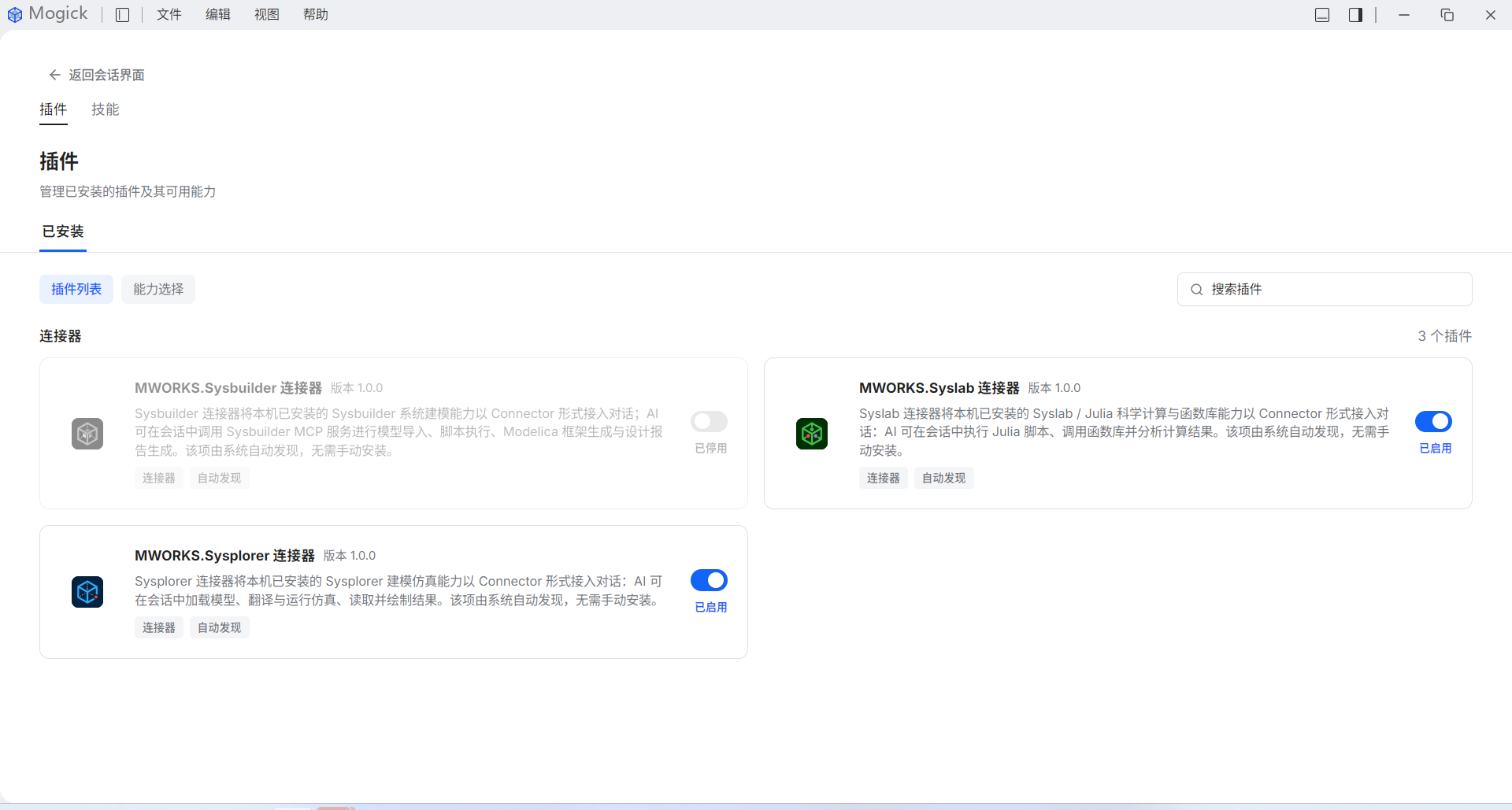Click 连接器 tag on Sysbuilder card
The height and width of the screenshot is (810, 1512).
coord(159,478)
